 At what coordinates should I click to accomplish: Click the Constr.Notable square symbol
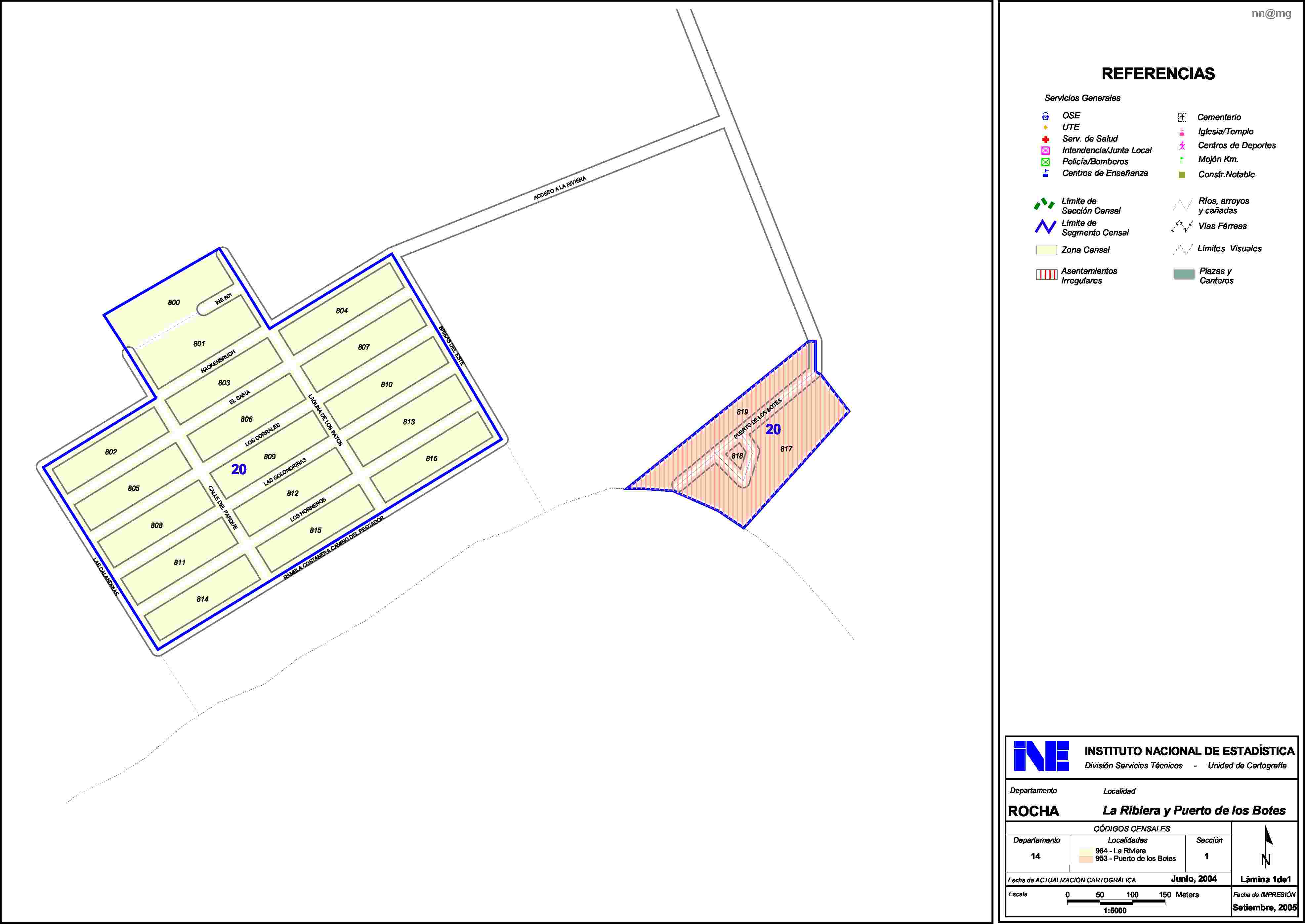tap(1182, 175)
